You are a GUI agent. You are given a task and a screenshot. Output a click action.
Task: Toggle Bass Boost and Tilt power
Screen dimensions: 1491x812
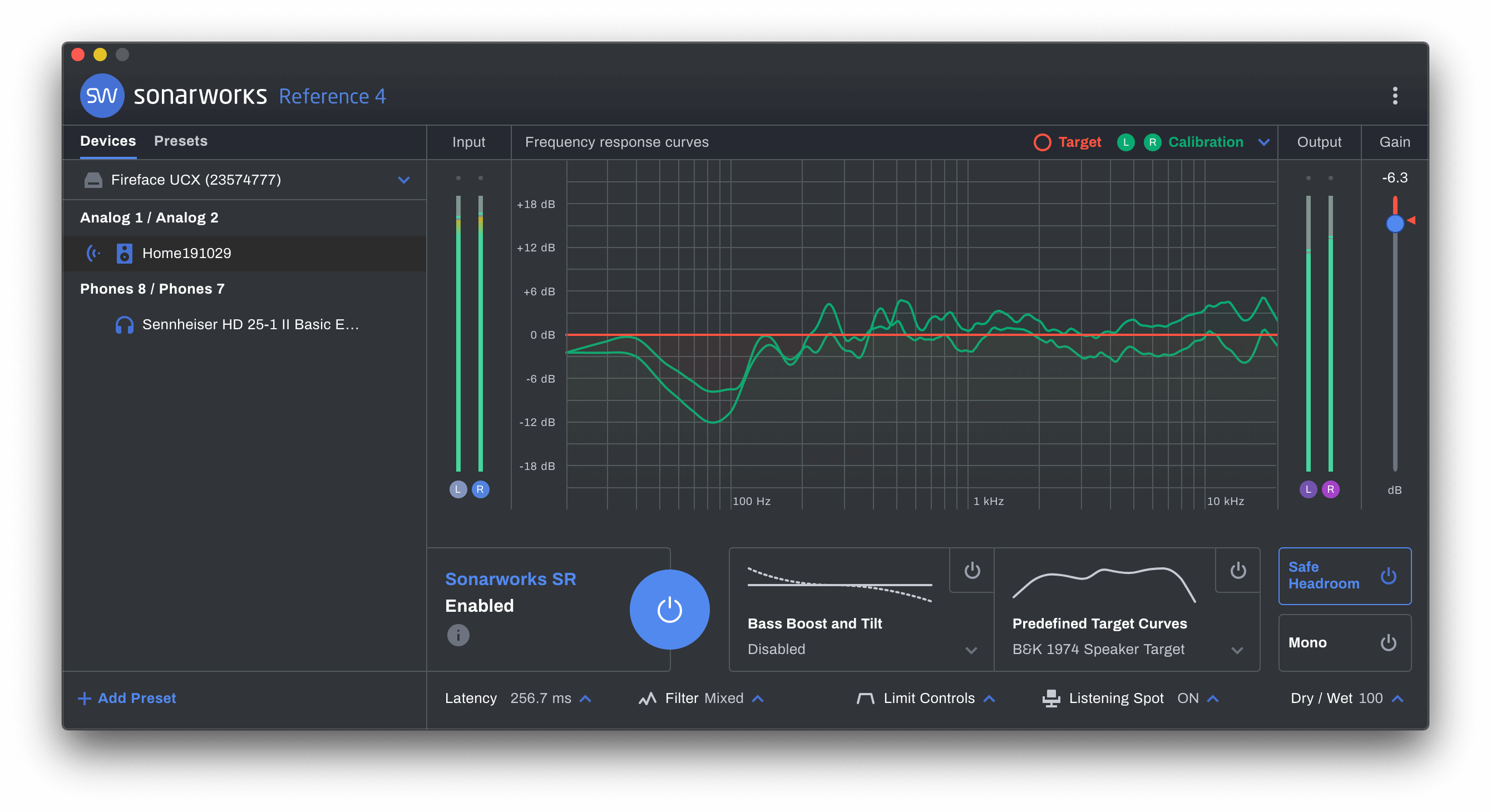(972, 570)
